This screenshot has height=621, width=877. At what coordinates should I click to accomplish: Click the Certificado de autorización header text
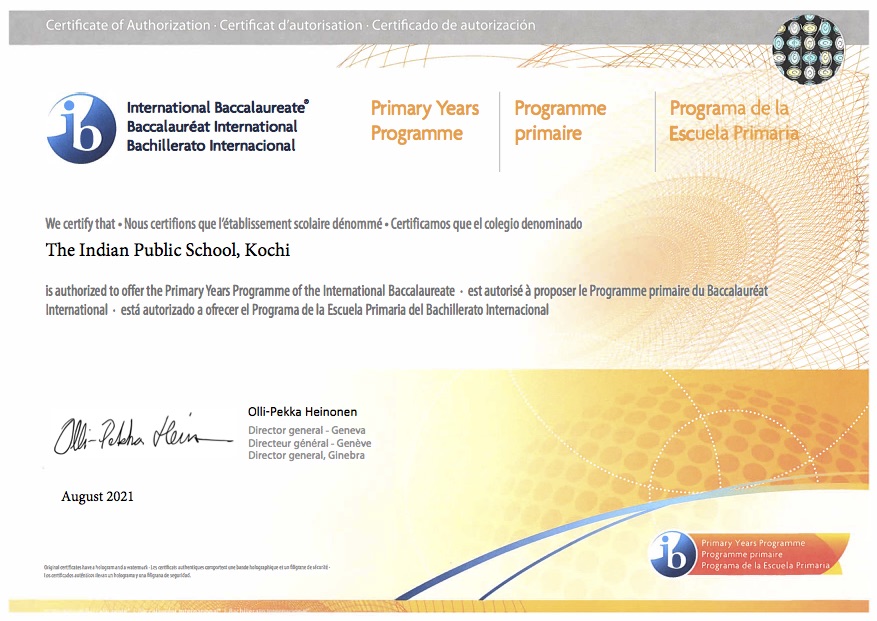[454, 25]
